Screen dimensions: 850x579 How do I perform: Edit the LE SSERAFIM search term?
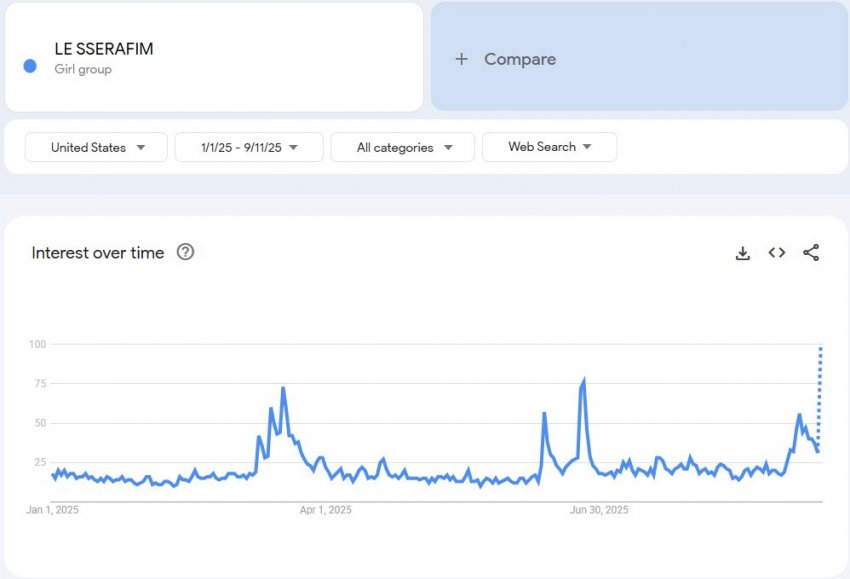click(104, 49)
